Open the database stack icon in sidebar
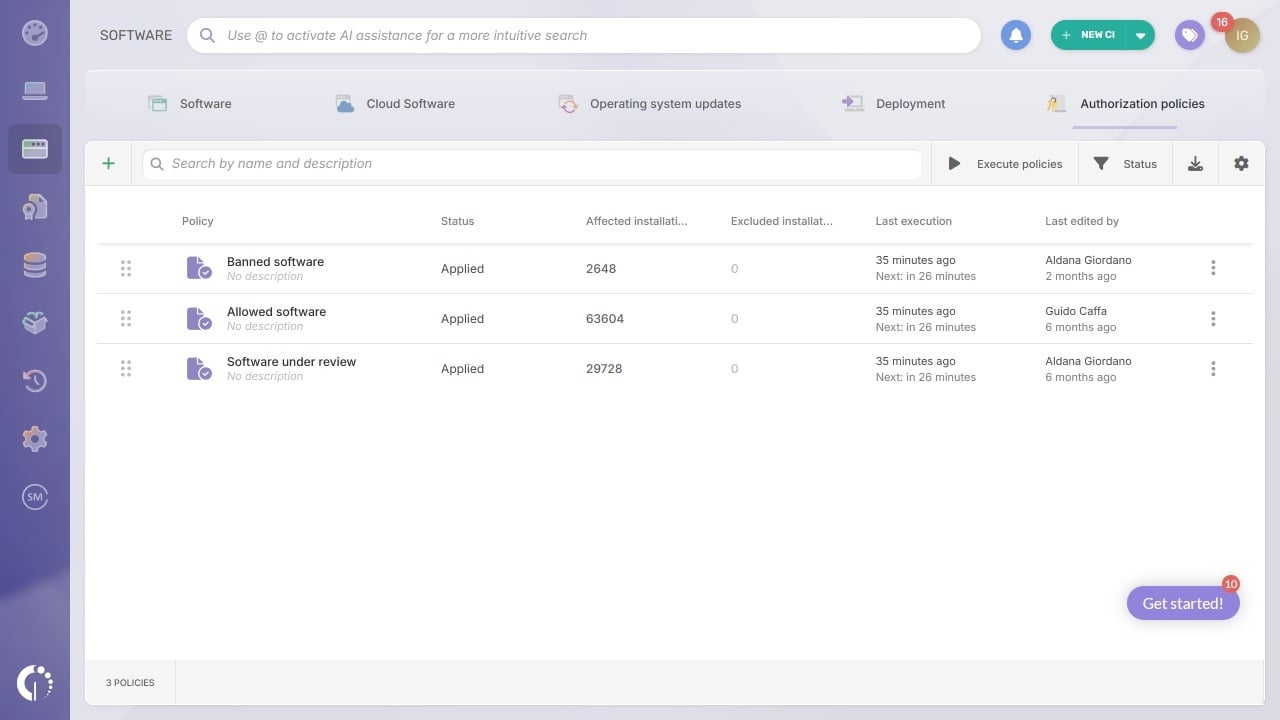 35,265
